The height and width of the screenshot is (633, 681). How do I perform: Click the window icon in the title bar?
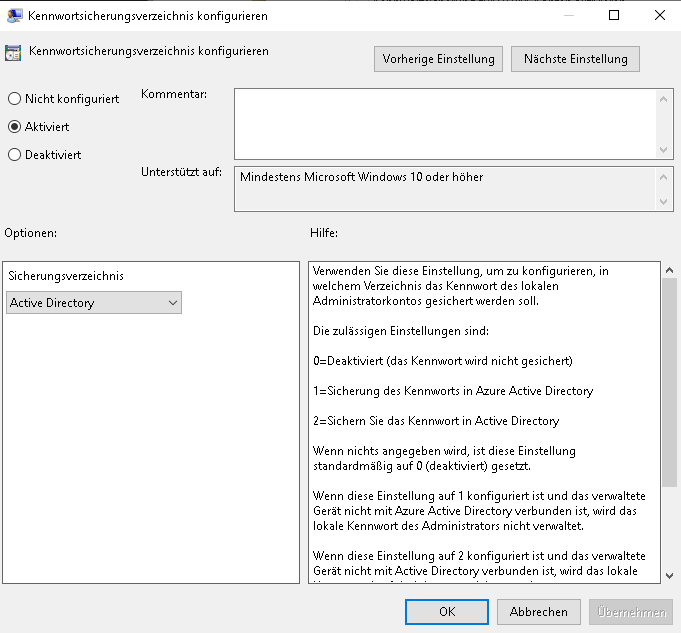[x=14, y=16]
